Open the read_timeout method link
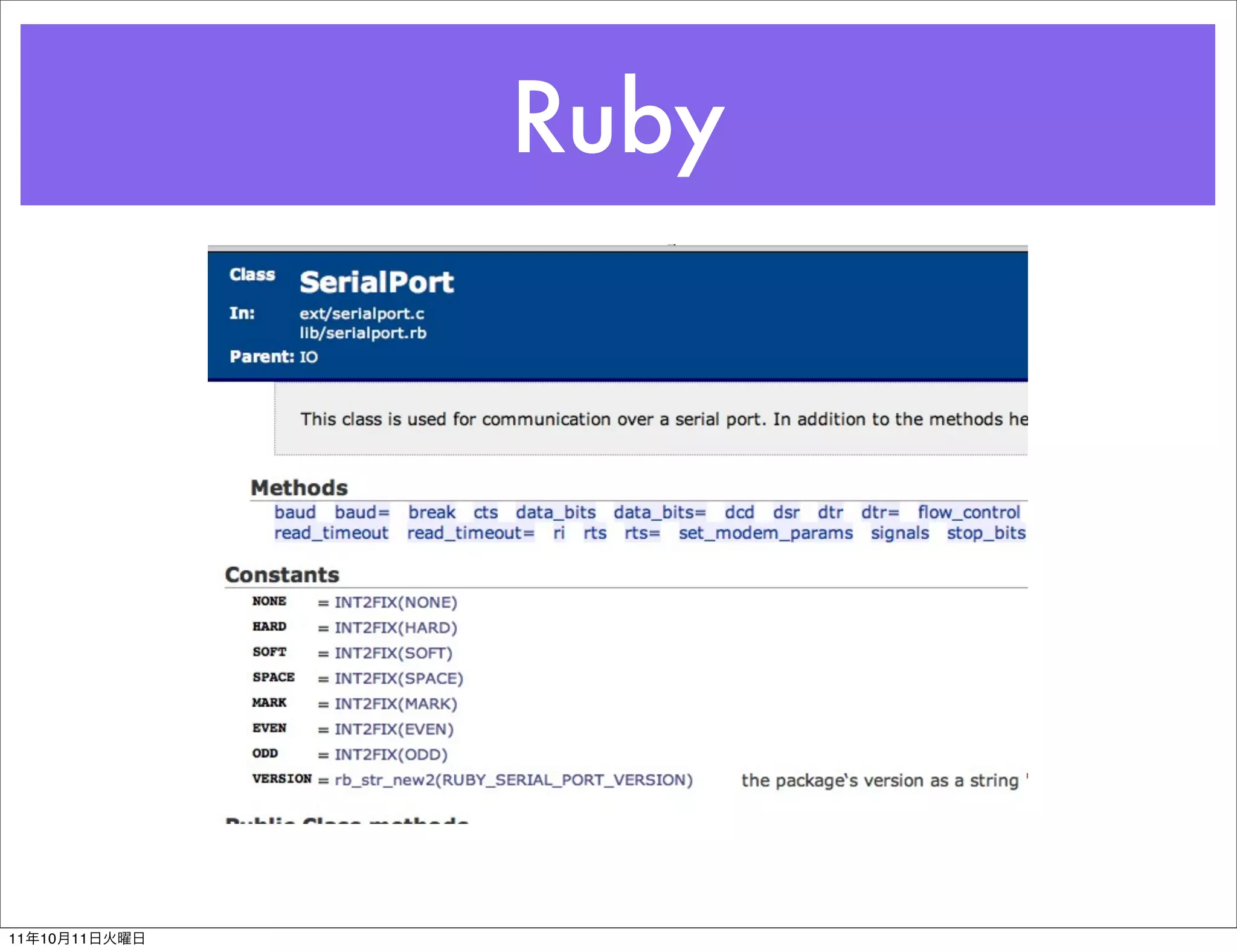Screen dimensions: 1237x952 coord(331,533)
